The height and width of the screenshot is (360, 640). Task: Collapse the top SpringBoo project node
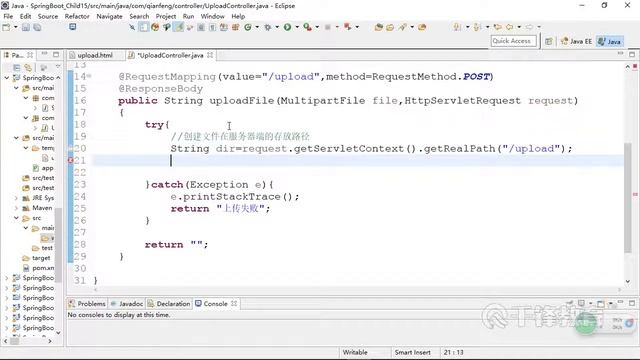[x=7, y=78]
